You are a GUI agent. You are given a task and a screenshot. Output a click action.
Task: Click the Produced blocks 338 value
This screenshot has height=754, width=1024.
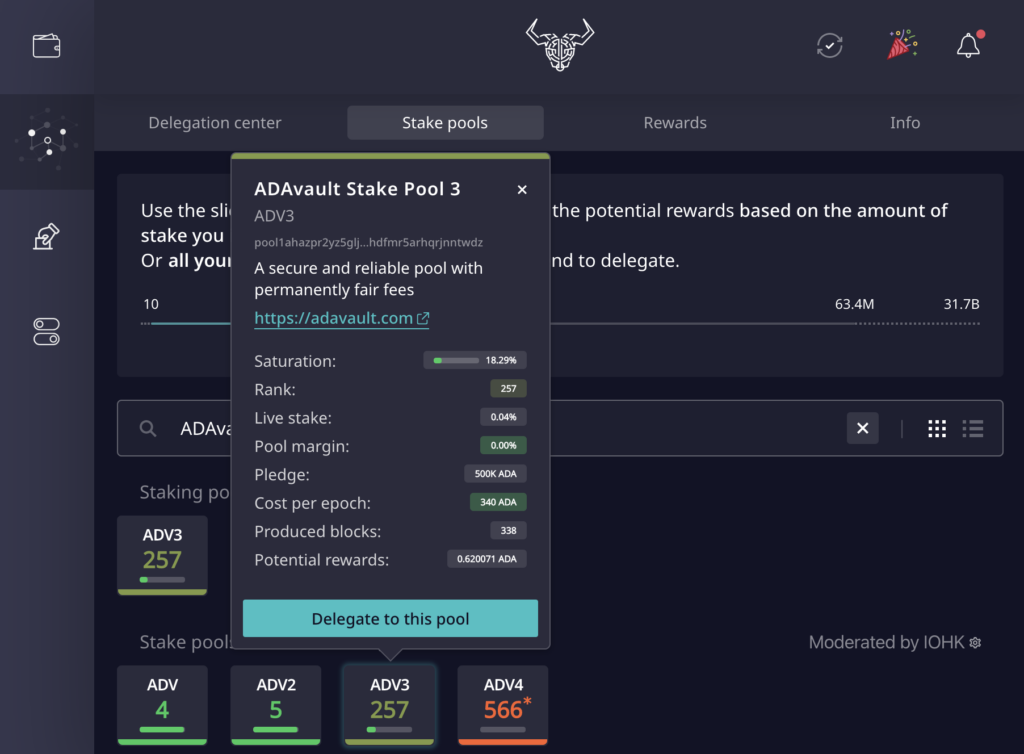(x=509, y=531)
